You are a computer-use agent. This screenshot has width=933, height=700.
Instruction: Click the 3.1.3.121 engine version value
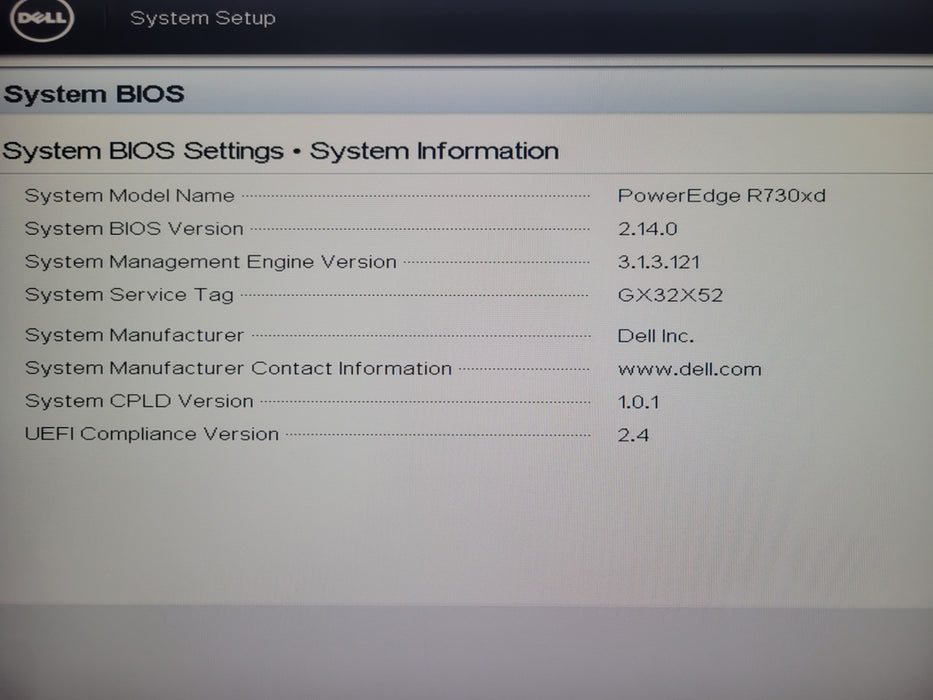tap(659, 262)
